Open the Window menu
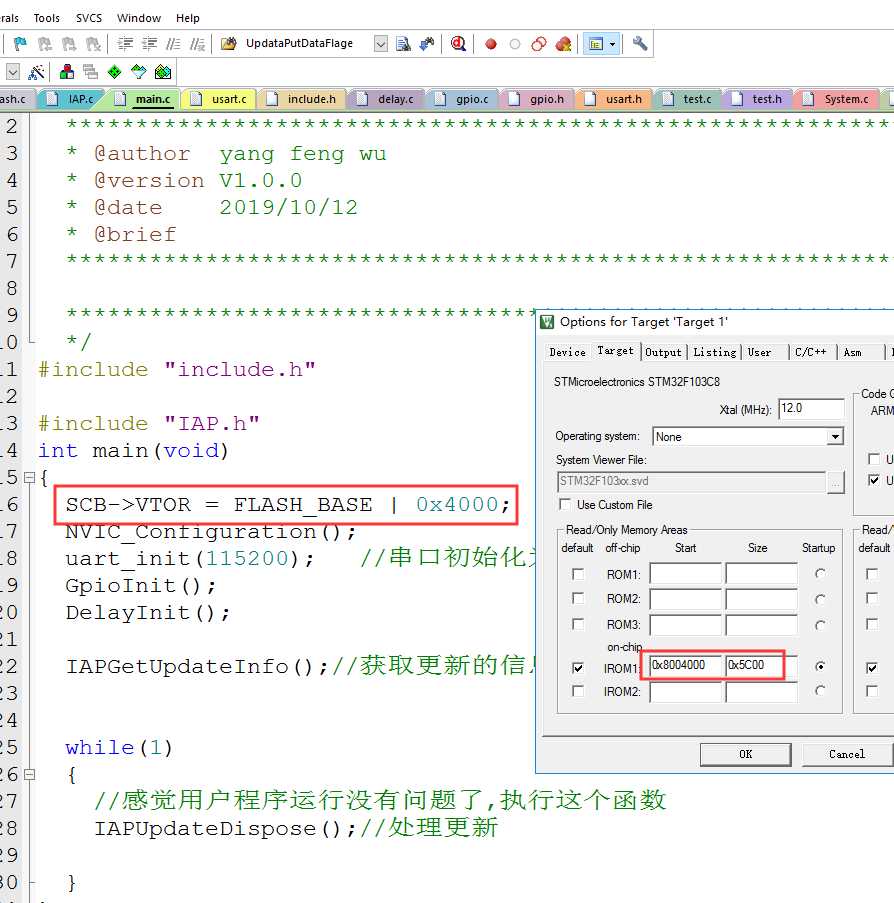Image resolution: width=894 pixels, height=903 pixels. pos(139,18)
